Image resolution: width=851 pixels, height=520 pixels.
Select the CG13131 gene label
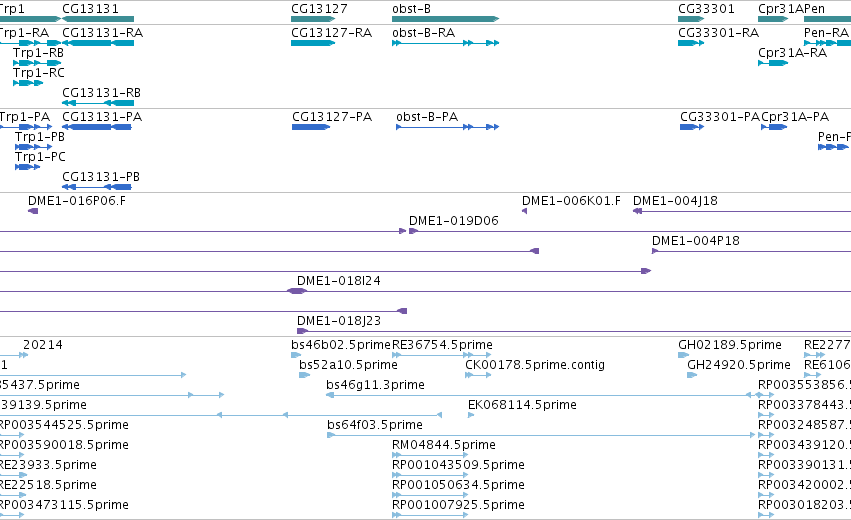pyautogui.click(x=90, y=9)
